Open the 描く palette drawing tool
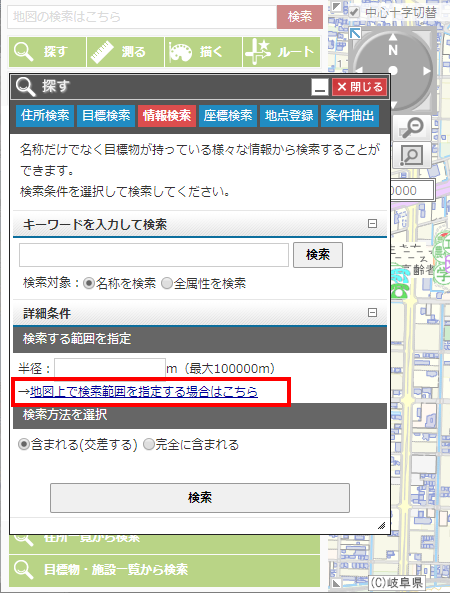The height and width of the screenshot is (593, 450). coord(203,52)
